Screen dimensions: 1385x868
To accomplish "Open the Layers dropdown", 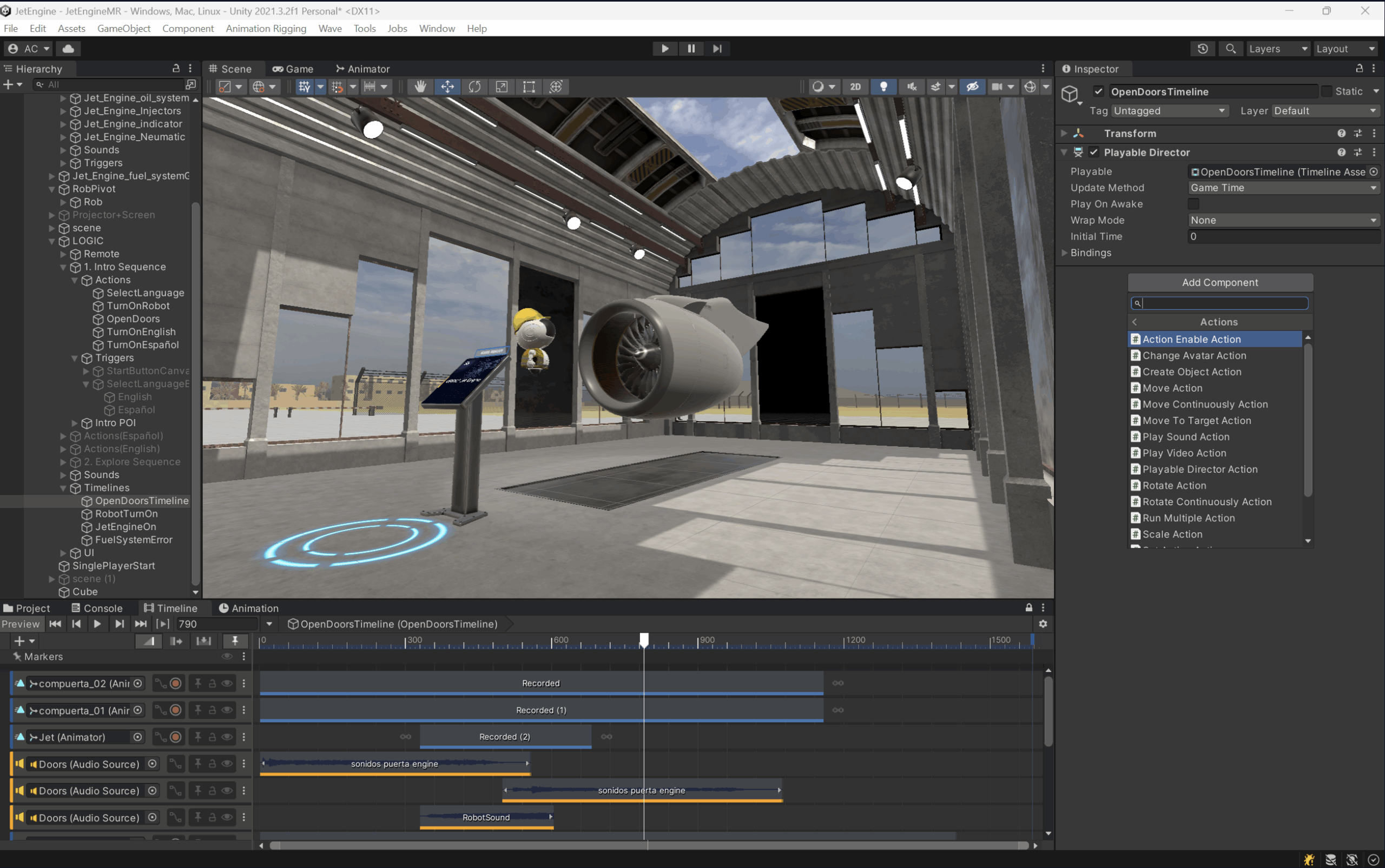I will 1277,49.
